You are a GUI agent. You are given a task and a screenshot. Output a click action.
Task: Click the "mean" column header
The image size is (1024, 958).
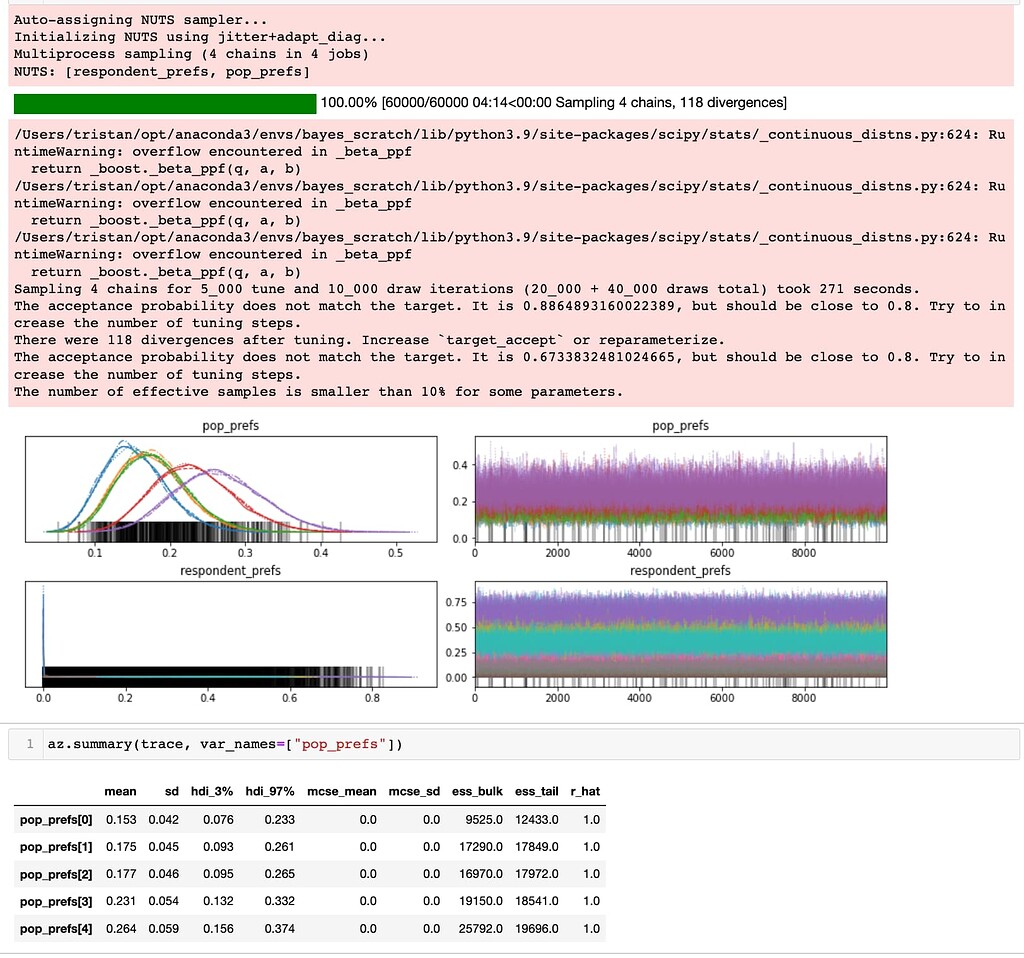coord(120,791)
